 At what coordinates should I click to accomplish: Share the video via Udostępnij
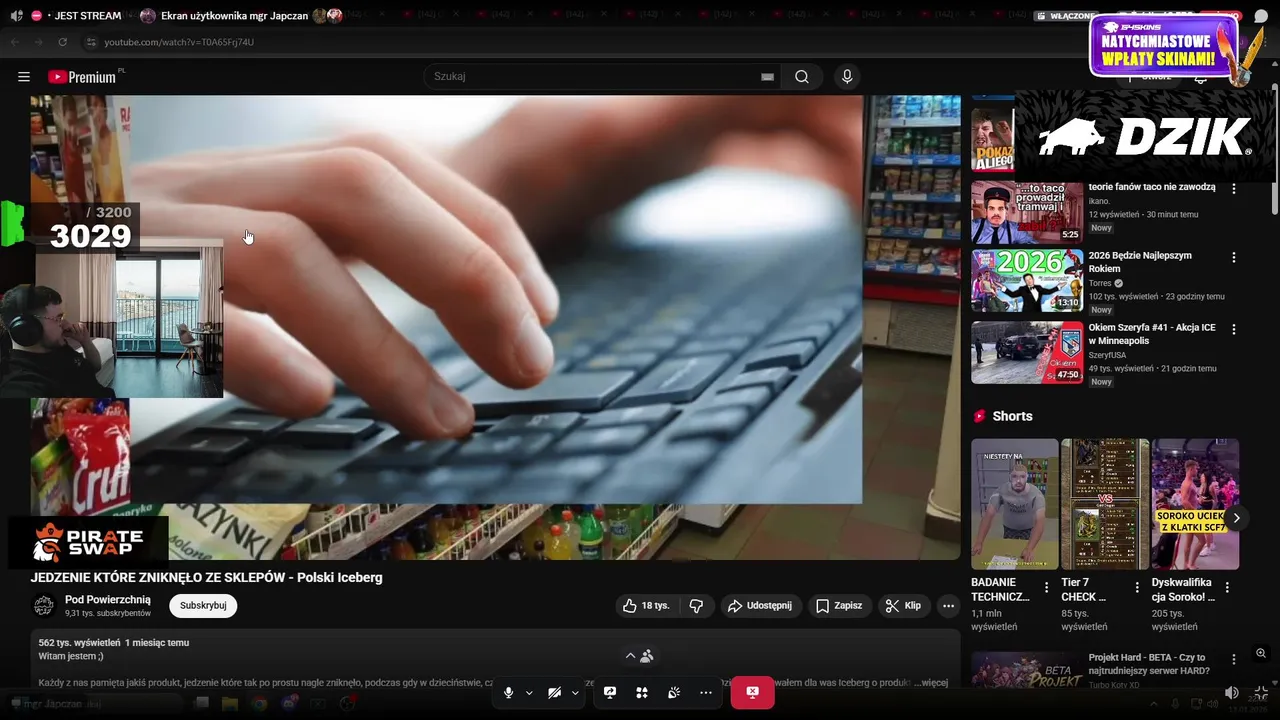tap(760, 606)
